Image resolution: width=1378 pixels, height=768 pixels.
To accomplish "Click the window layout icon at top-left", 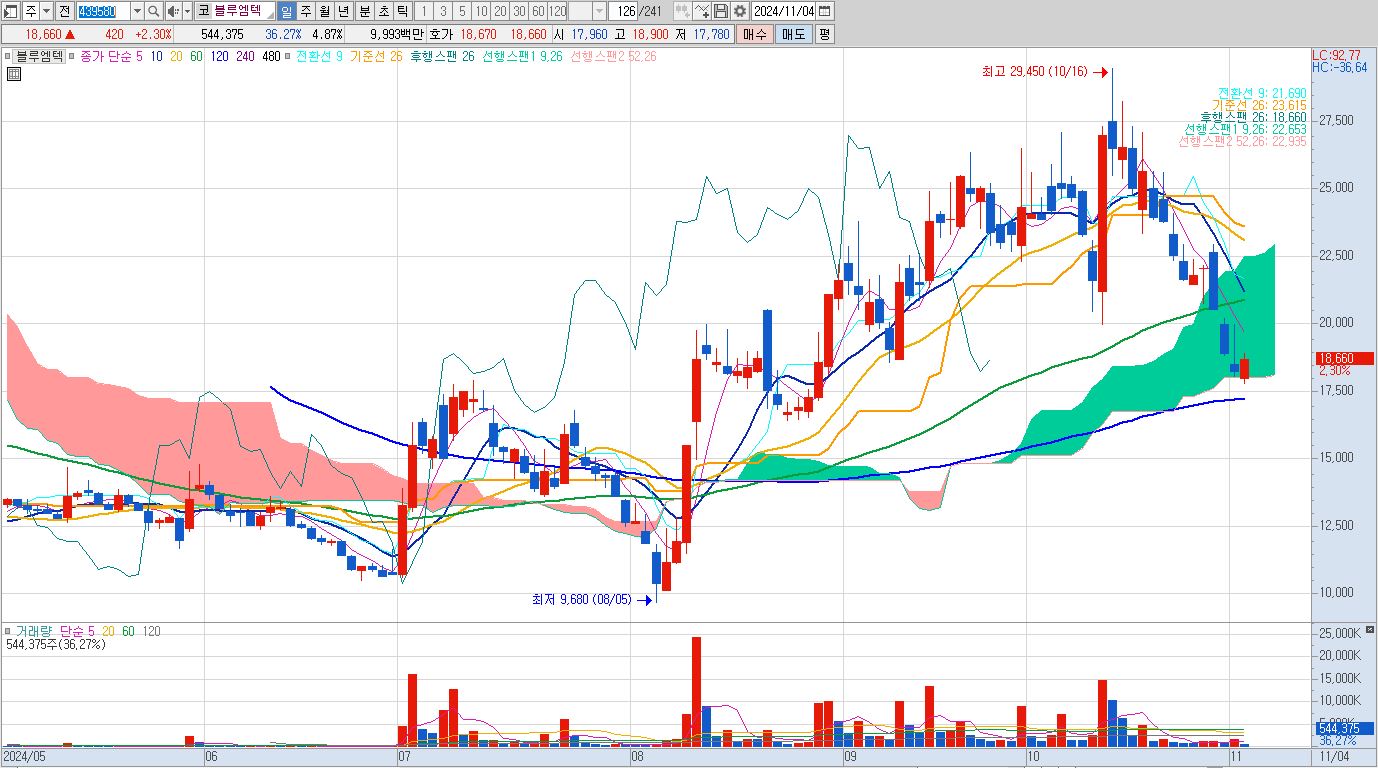I will [x=11, y=11].
